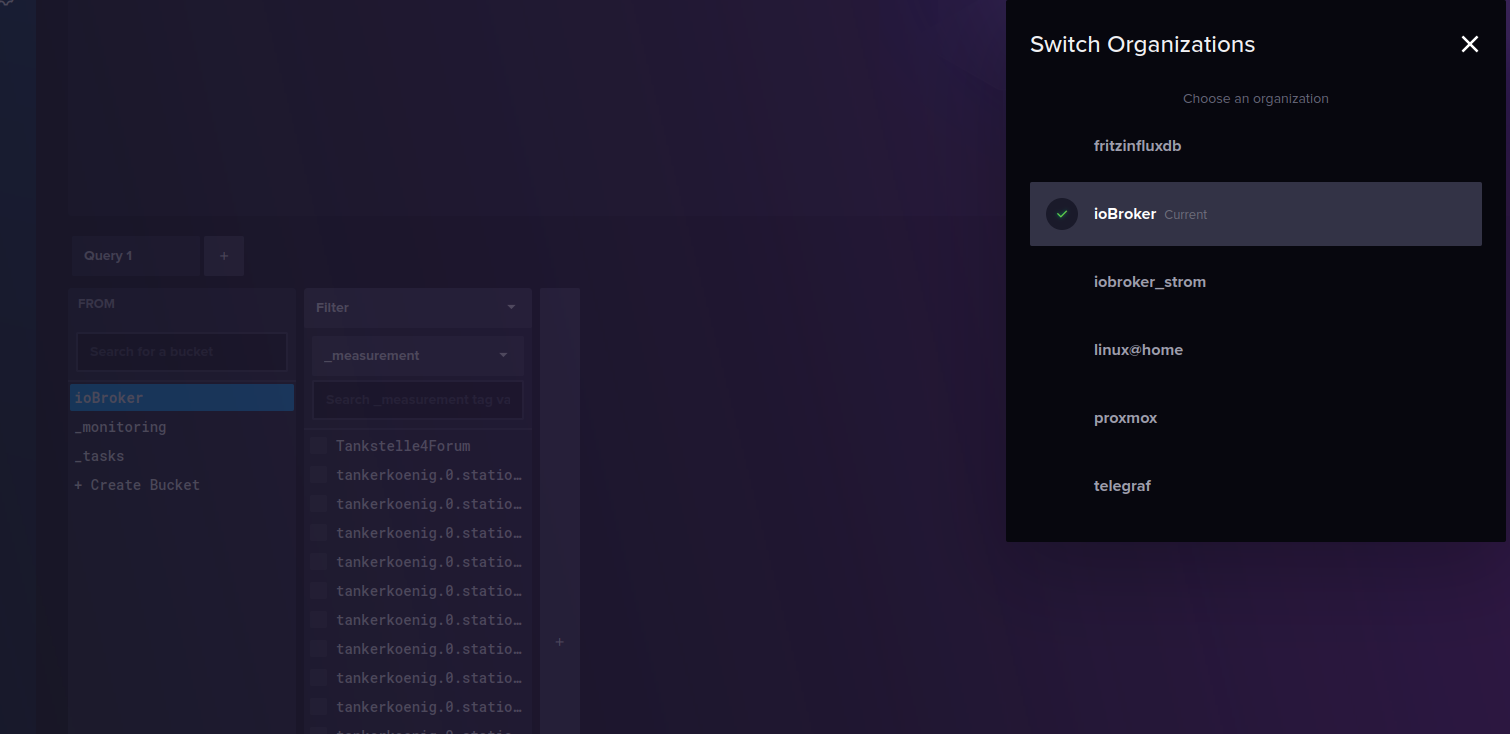Switch to the proxmox organization
Image resolution: width=1510 pixels, height=734 pixels.
coord(1255,418)
